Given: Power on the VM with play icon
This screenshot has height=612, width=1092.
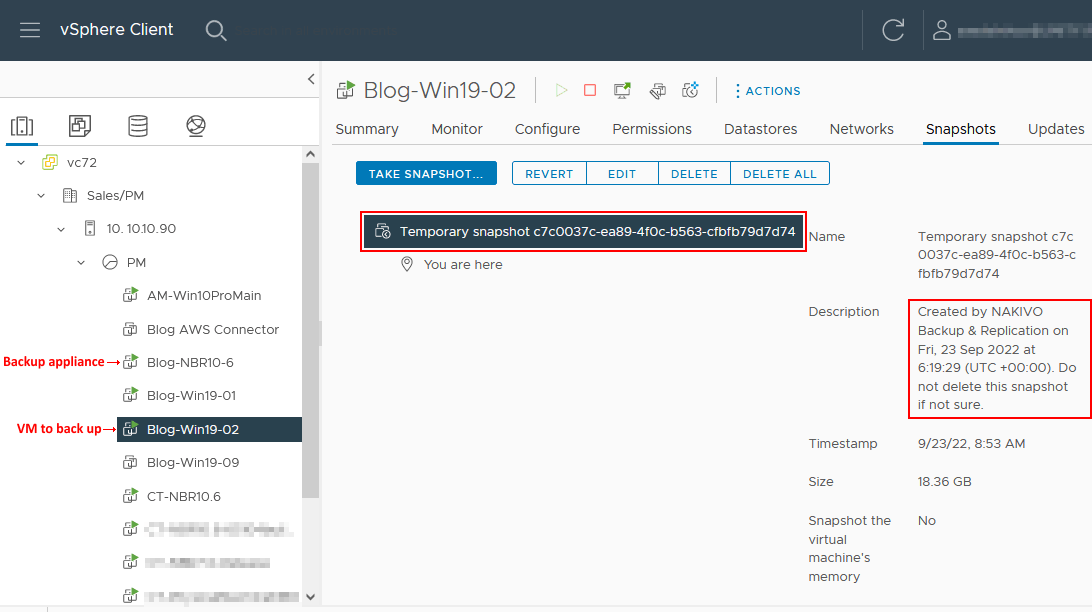Looking at the screenshot, I should (x=561, y=90).
